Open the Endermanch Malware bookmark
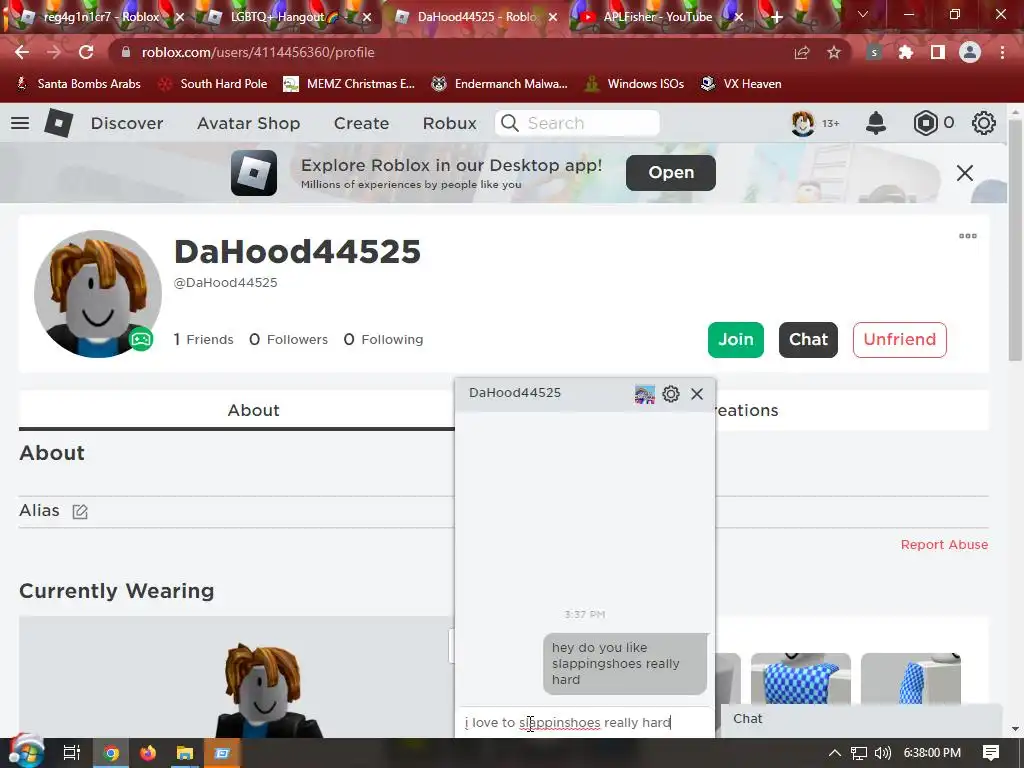1024x768 pixels. [500, 84]
